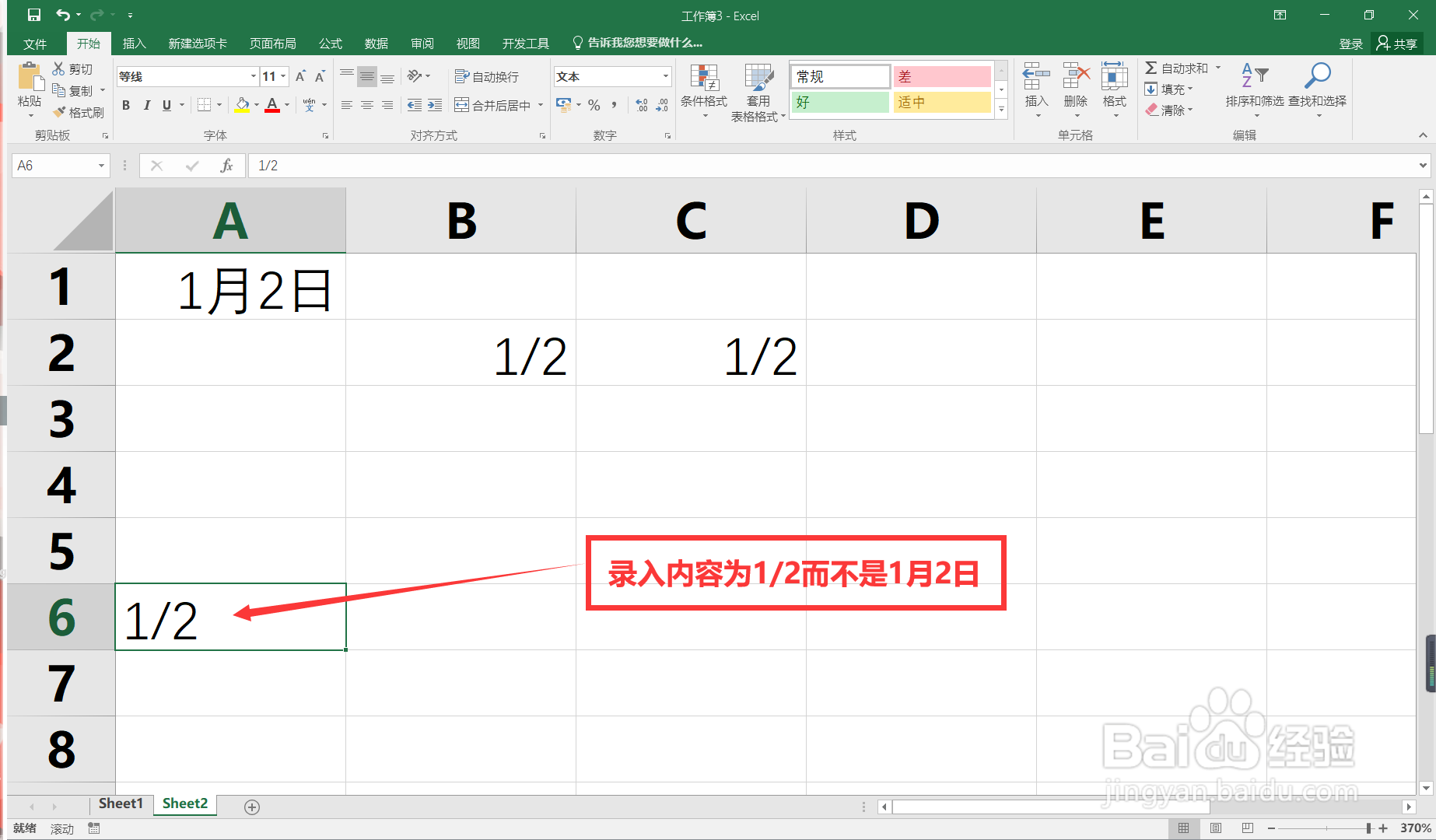The width and height of the screenshot is (1436, 840).
Task: Apply comma style number format
Action: 615,105
